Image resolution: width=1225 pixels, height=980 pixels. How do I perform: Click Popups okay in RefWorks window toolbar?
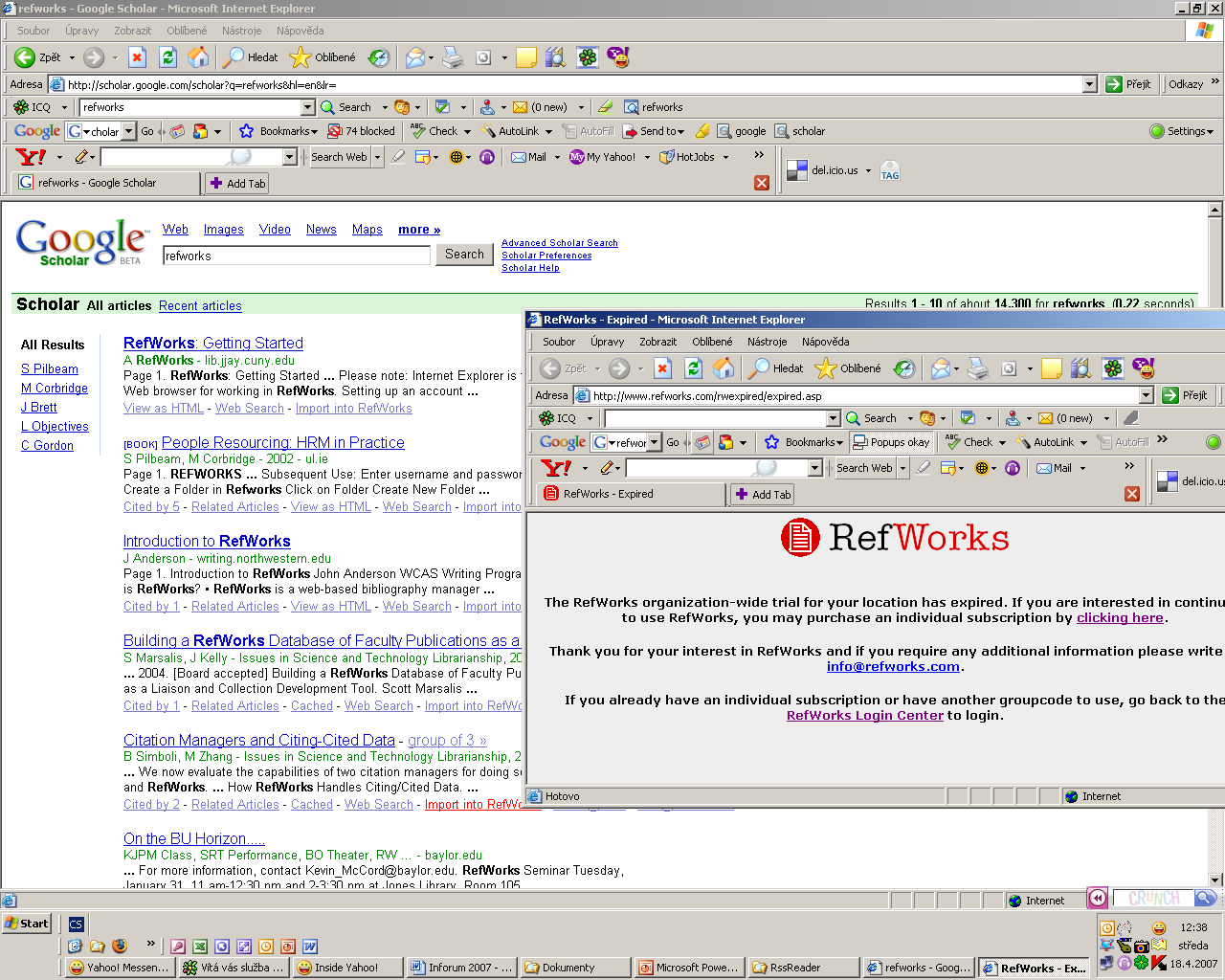coord(891,442)
